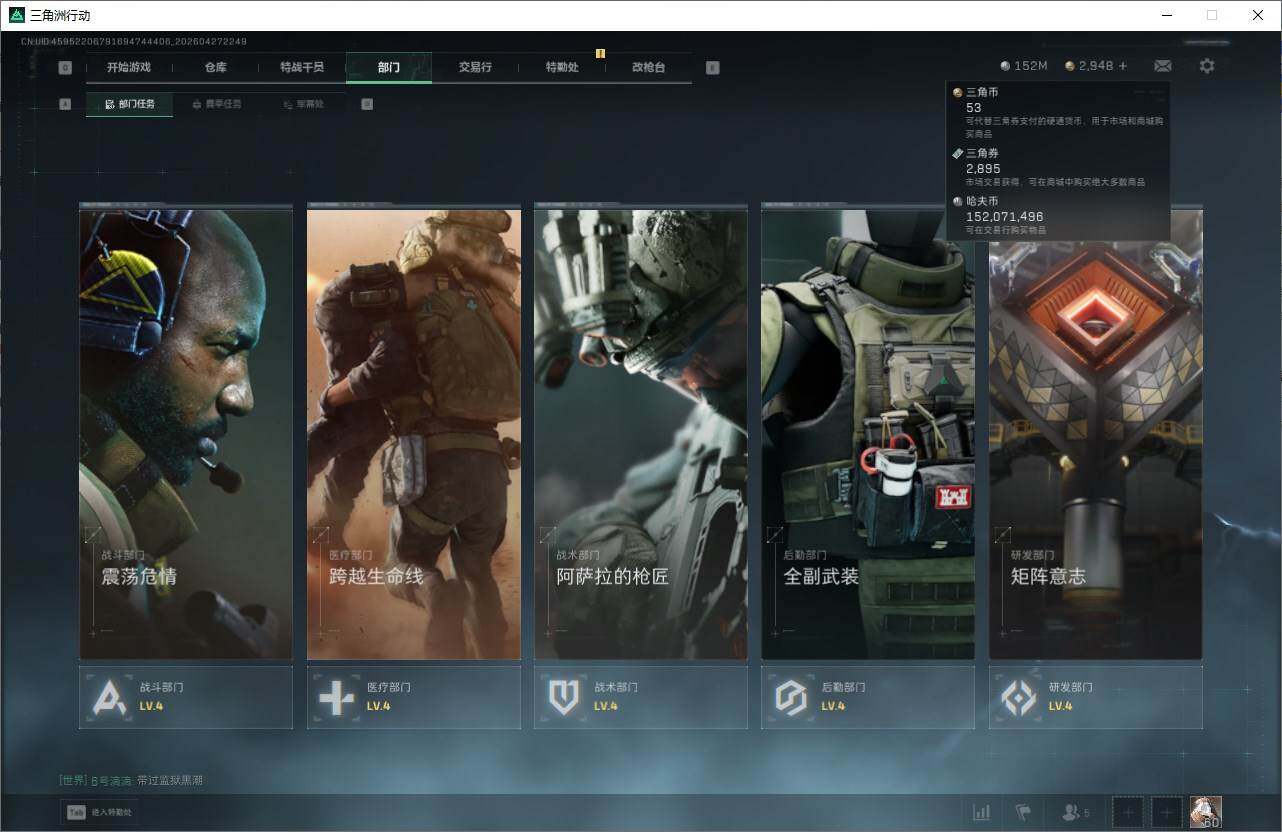Click the second empty teammate plus slot
Viewport: 1282px width, 832px height.
click(1166, 812)
